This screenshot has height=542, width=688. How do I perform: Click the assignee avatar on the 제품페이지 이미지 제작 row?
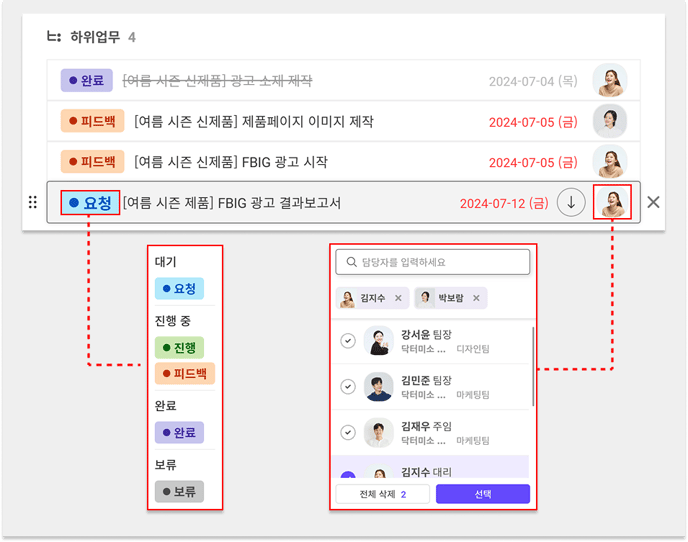click(x=610, y=121)
